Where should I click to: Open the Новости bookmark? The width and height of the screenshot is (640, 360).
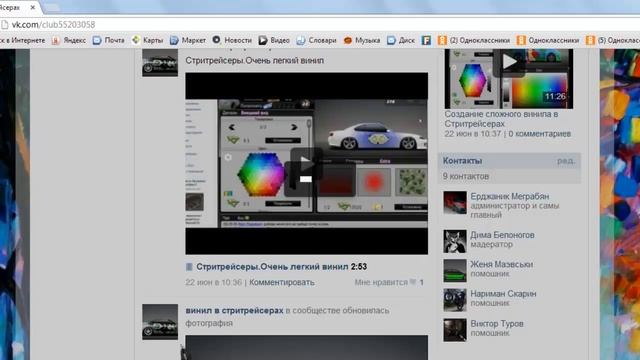[x=232, y=40]
